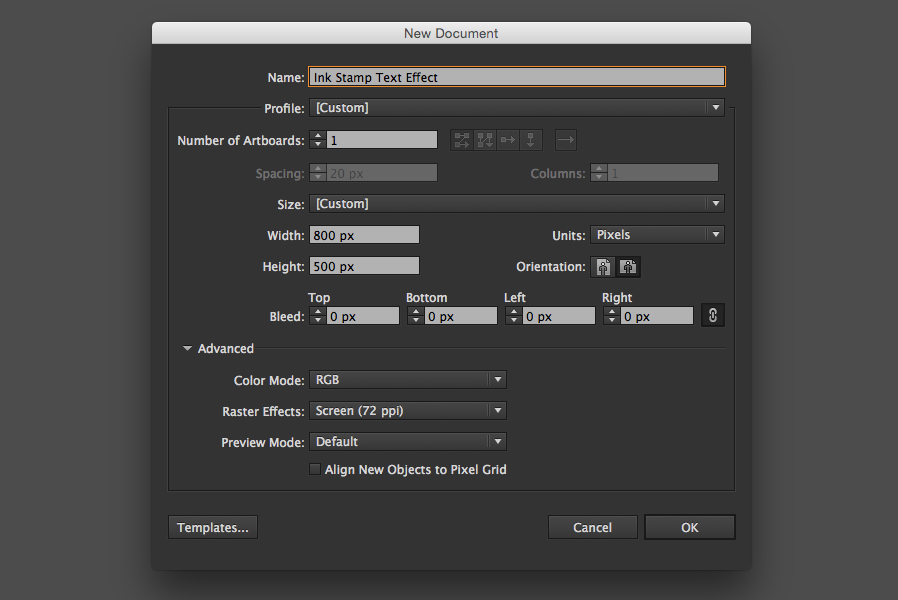This screenshot has width=898, height=600.
Task: Select the Grid by Row artboard layout icon
Action: pos(461,139)
